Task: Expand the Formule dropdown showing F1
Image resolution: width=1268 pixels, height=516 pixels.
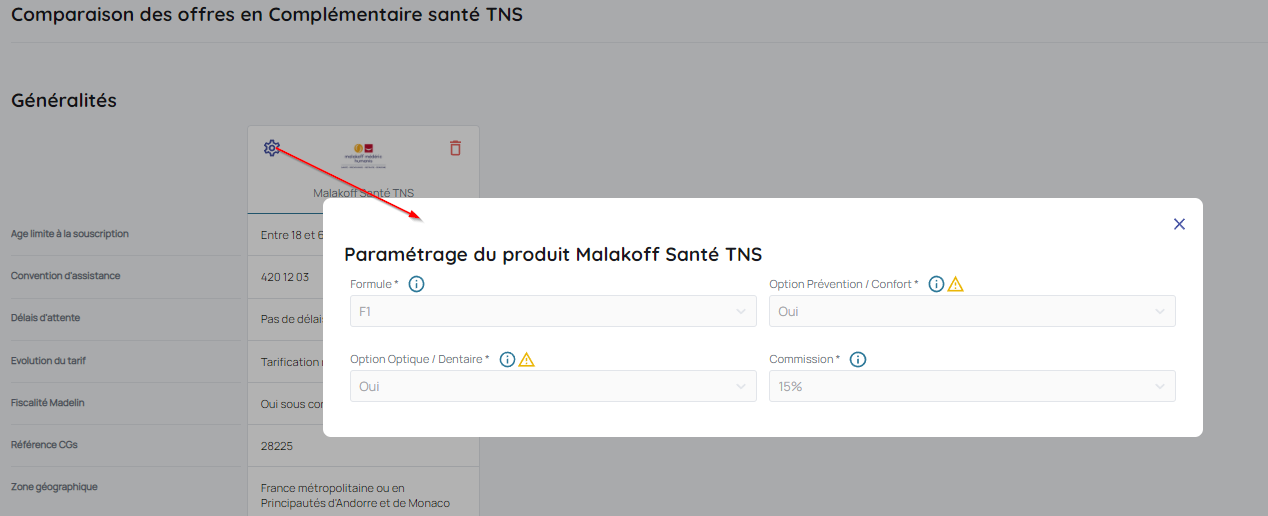Action: click(552, 311)
